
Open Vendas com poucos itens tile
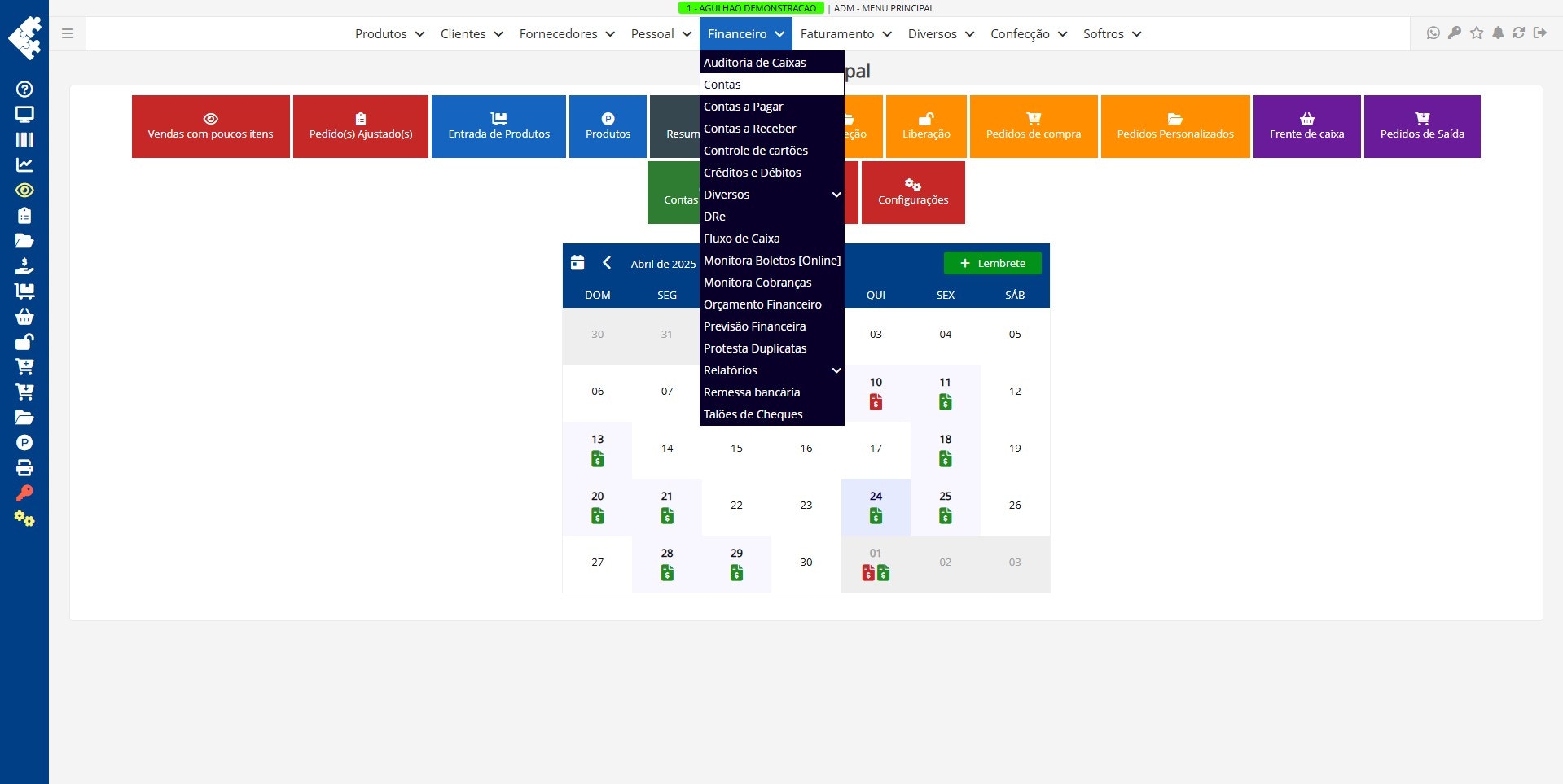point(210,126)
